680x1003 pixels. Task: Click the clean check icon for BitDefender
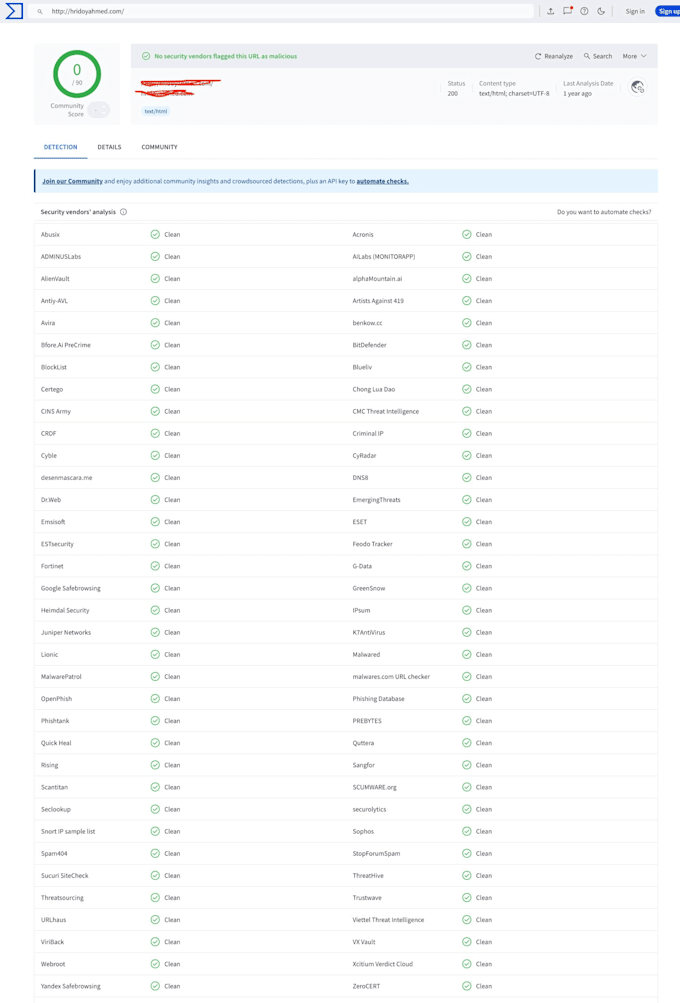pos(466,345)
